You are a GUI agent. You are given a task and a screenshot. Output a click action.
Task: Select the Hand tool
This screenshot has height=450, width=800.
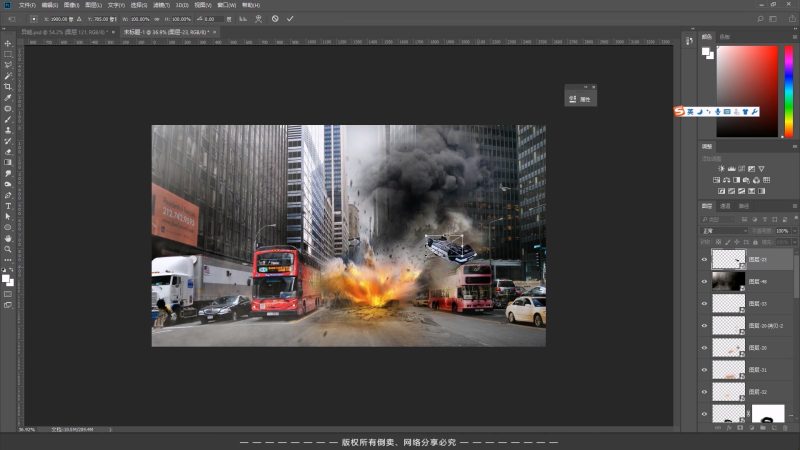click(8, 238)
